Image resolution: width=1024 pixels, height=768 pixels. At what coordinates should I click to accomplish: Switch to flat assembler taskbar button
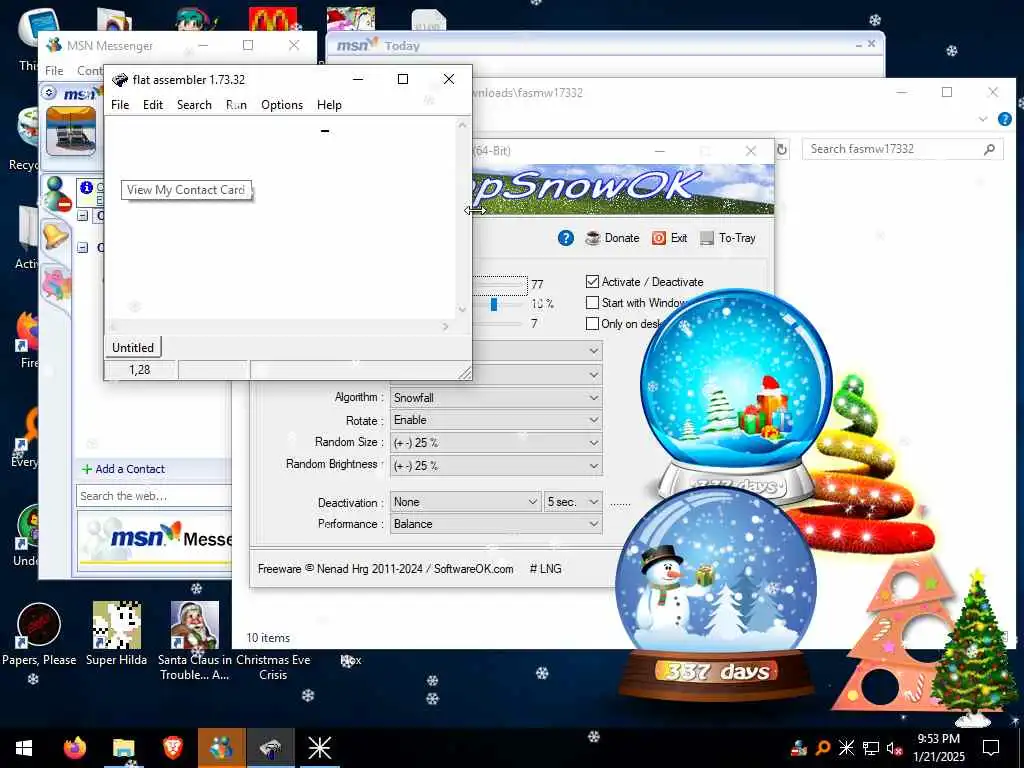(270, 748)
